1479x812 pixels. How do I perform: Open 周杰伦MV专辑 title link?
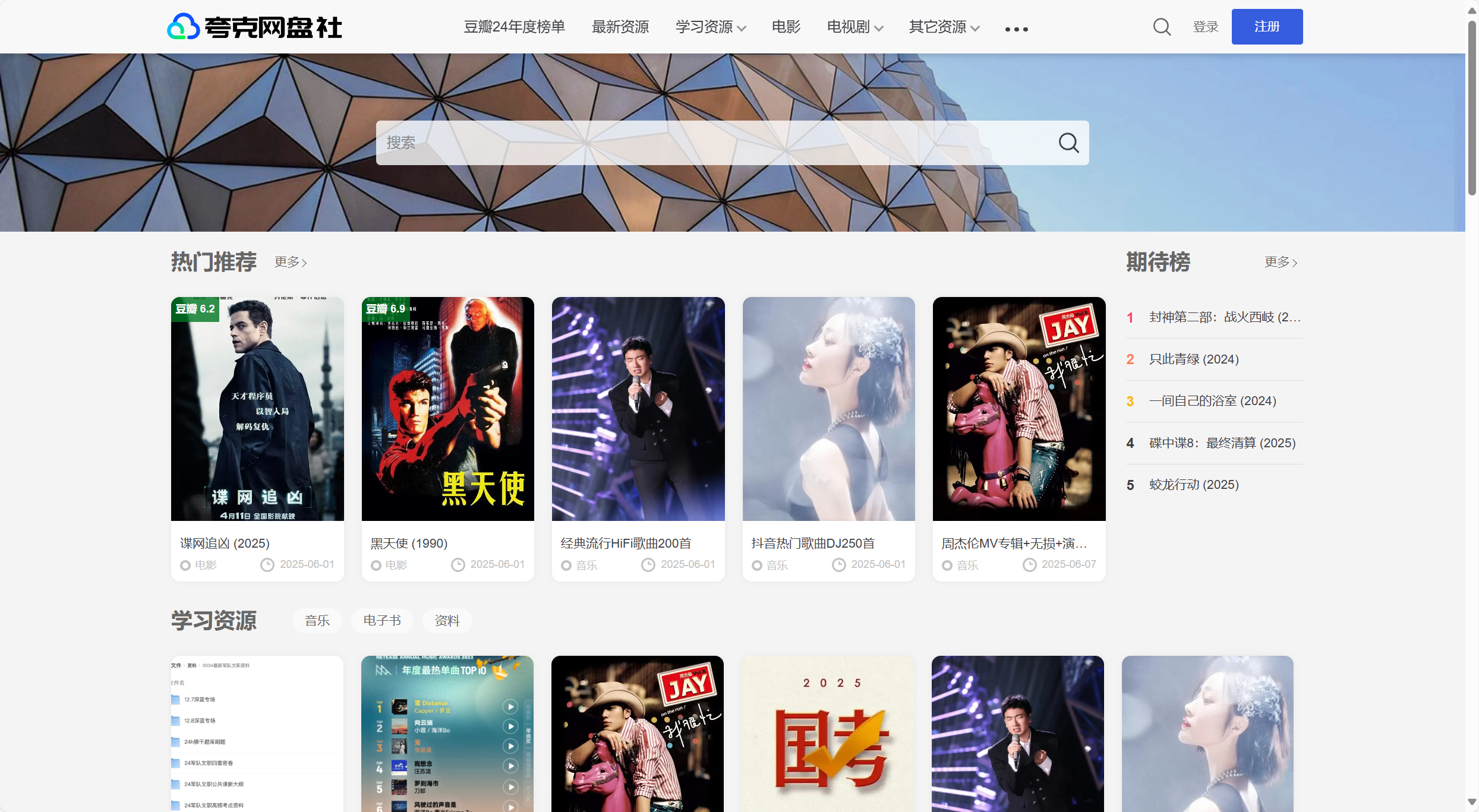click(1014, 544)
